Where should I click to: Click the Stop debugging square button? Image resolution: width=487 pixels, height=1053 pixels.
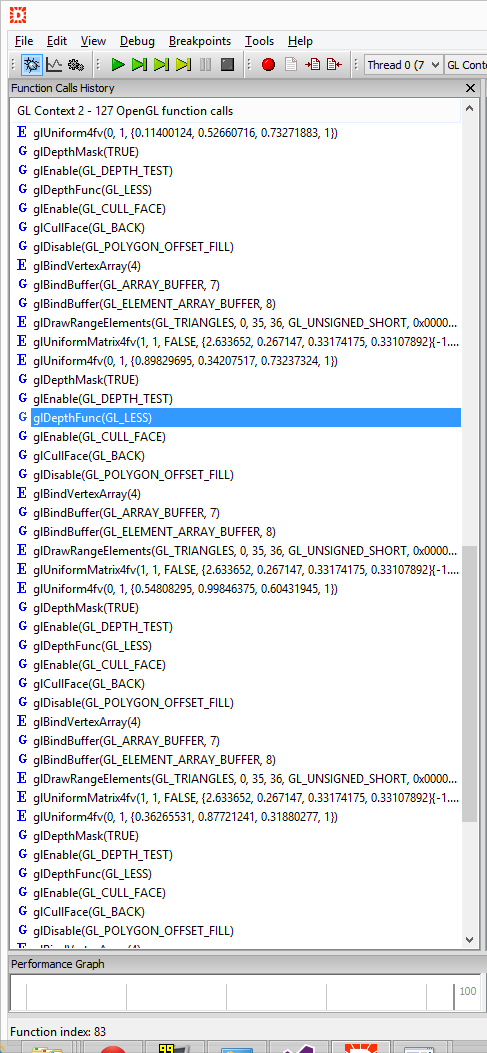(x=227, y=64)
